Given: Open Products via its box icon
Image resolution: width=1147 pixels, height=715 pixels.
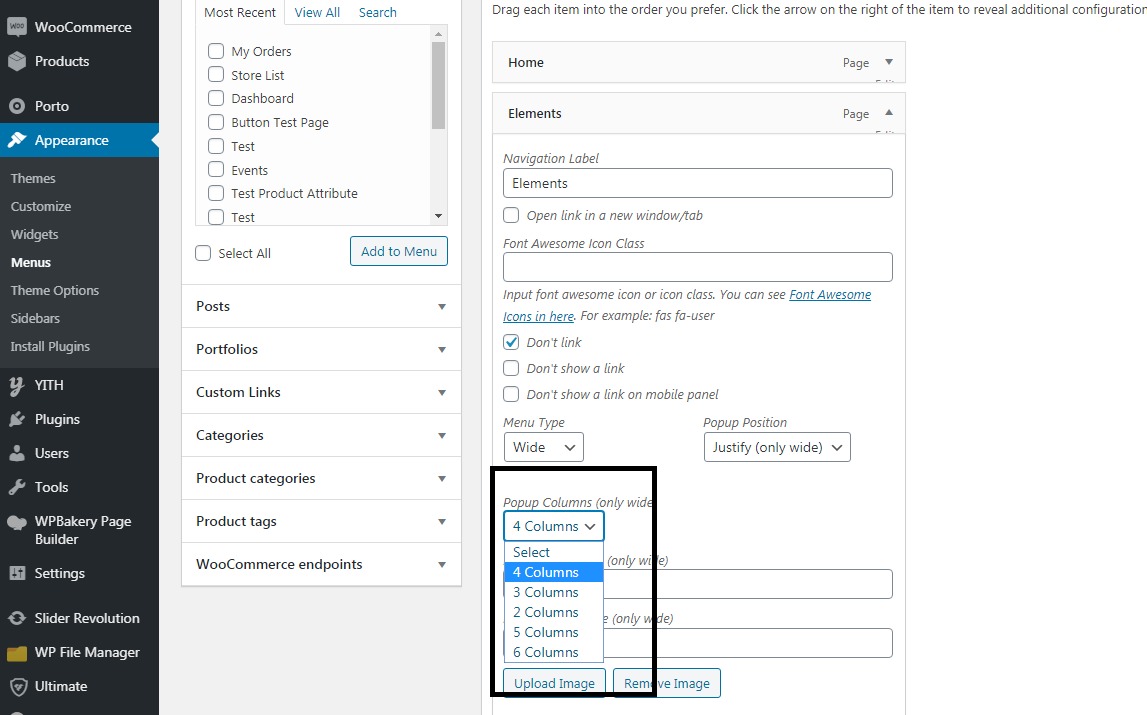Looking at the screenshot, I should tap(17, 61).
